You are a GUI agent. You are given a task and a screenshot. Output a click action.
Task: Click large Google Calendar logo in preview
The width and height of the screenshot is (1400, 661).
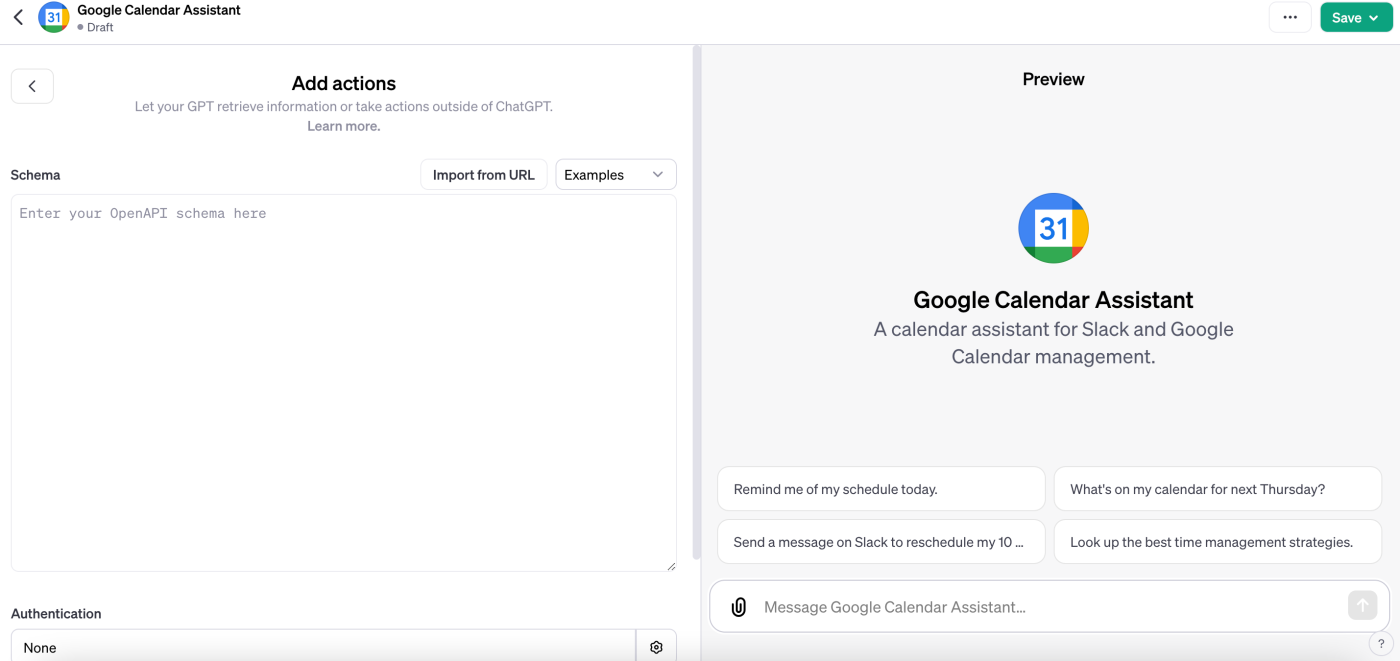tap(1053, 228)
